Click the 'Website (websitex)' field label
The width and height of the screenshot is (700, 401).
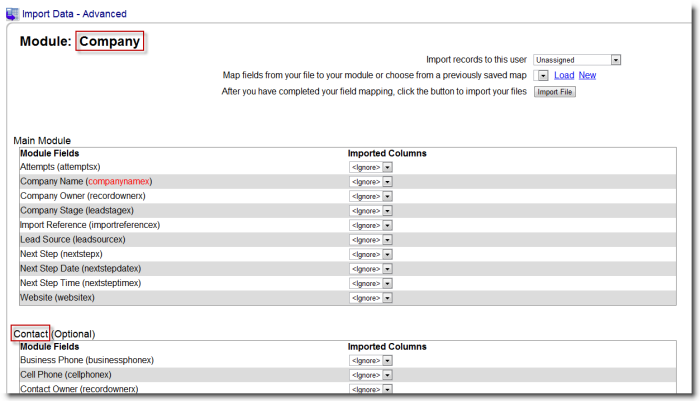click(57, 297)
